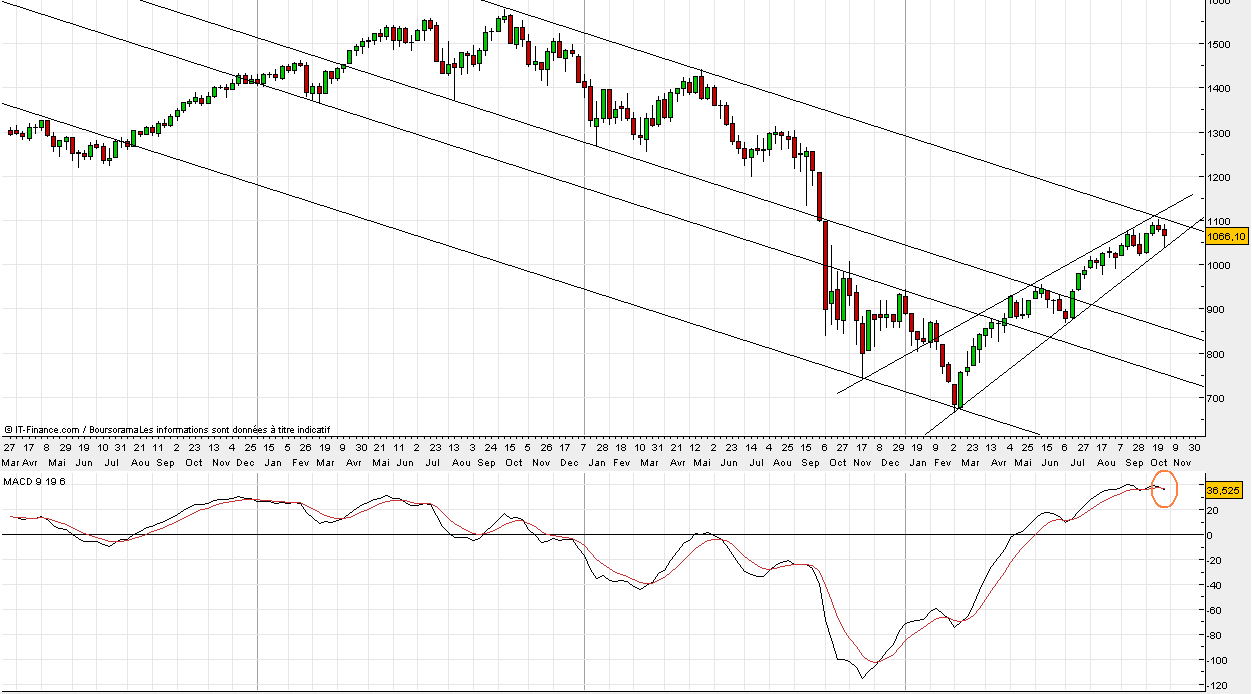1252x694 pixels.
Task: Click the 1500 level on the price axis
Action: [x=1218, y=45]
